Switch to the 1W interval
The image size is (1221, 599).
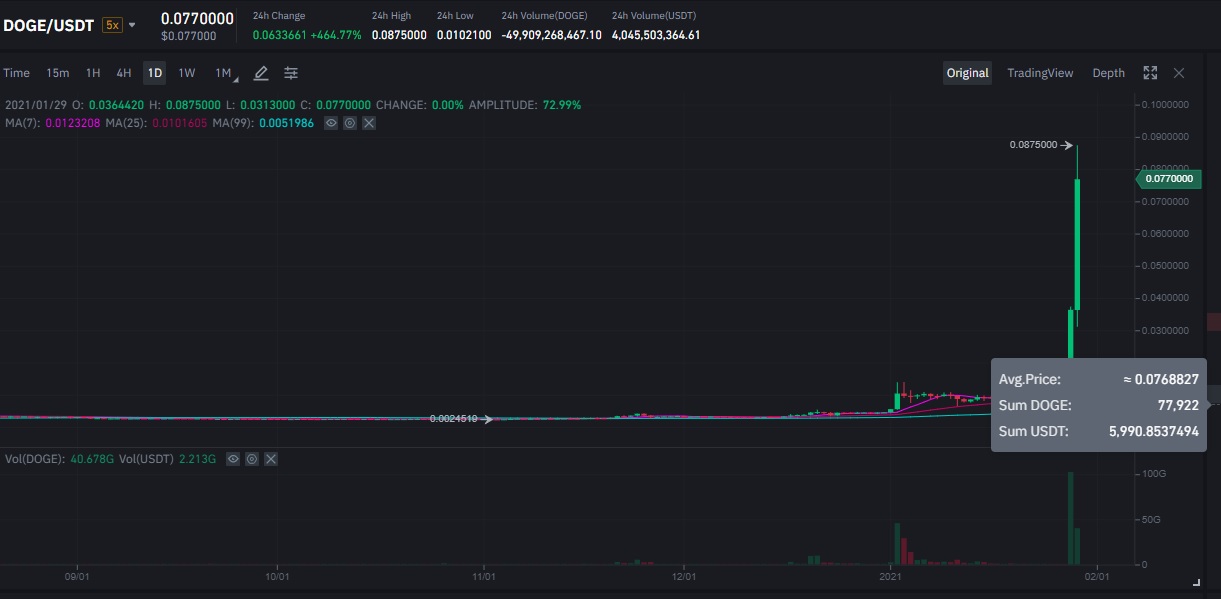pos(186,73)
